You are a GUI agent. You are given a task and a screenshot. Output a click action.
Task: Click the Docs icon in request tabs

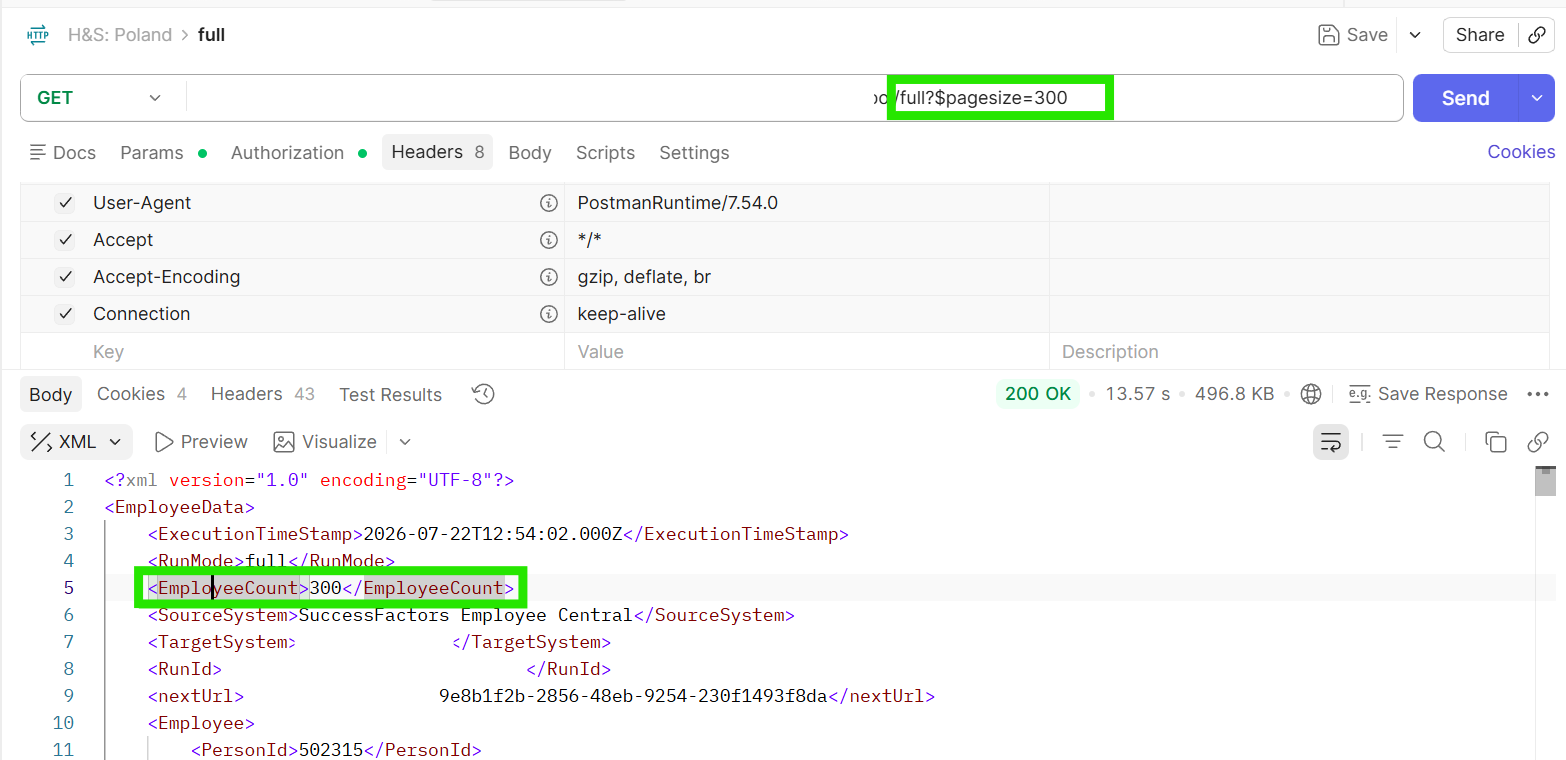pos(38,152)
